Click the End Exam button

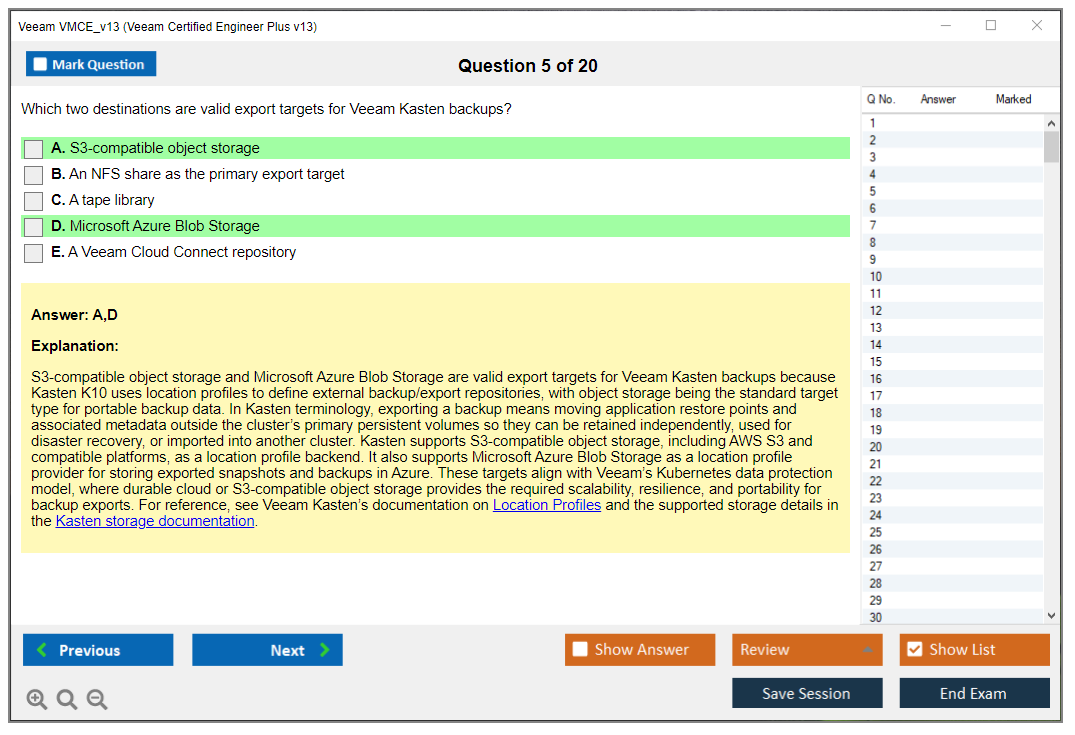(974, 693)
